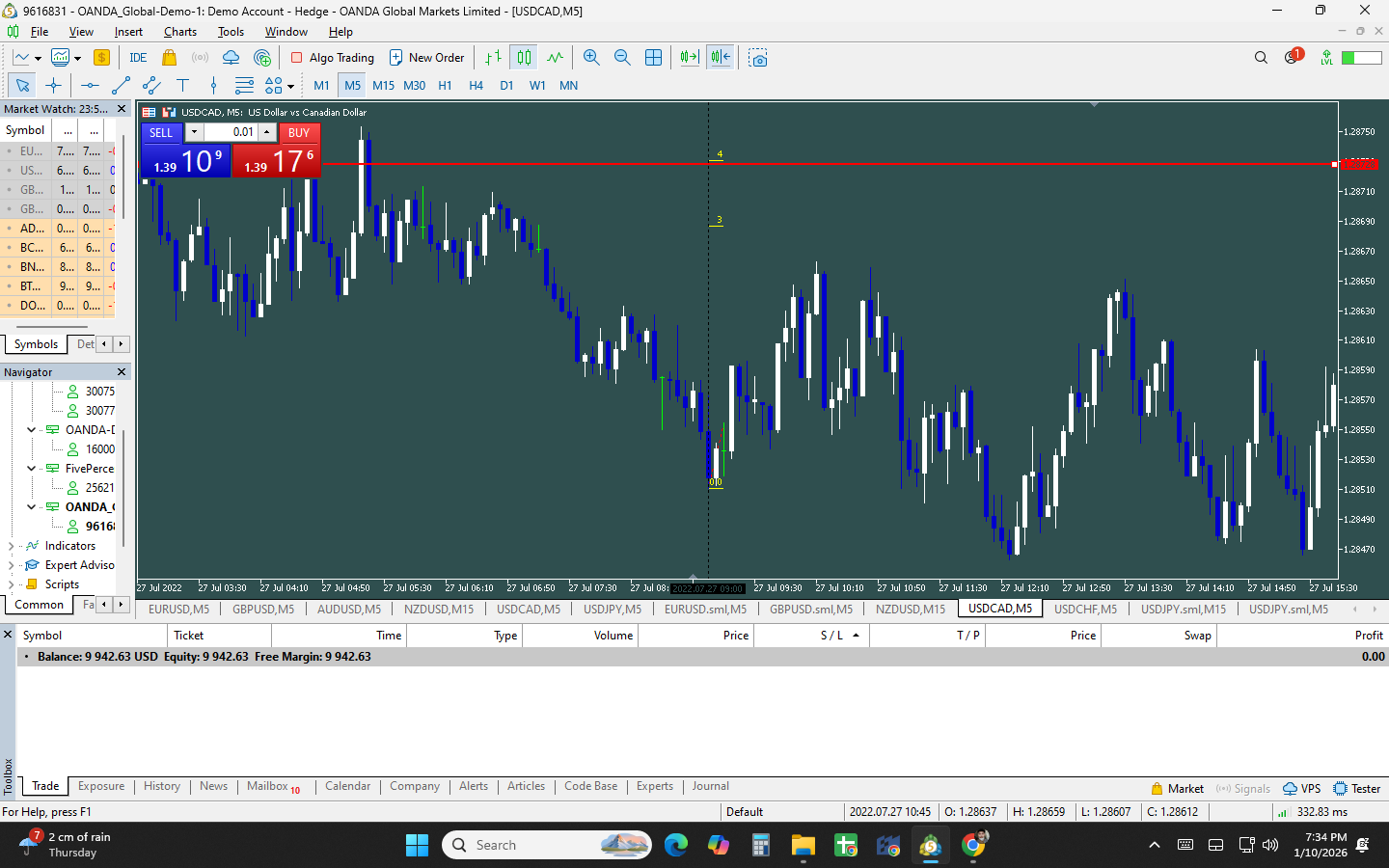Open the tile windows grid icon

[653, 58]
